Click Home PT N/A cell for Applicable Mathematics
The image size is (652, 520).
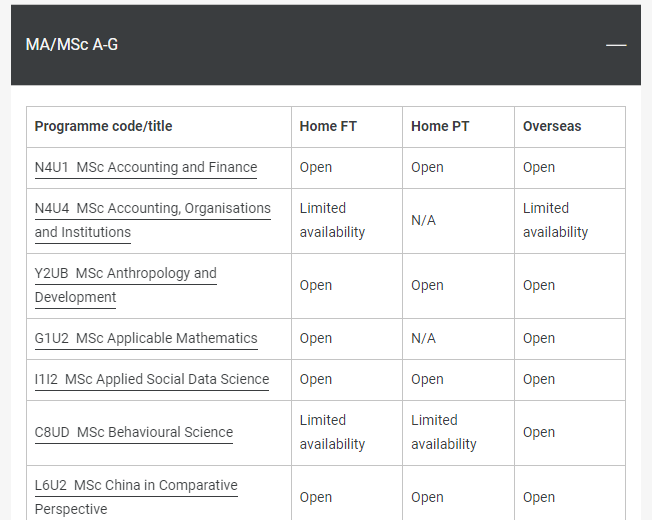(x=423, y=339)
